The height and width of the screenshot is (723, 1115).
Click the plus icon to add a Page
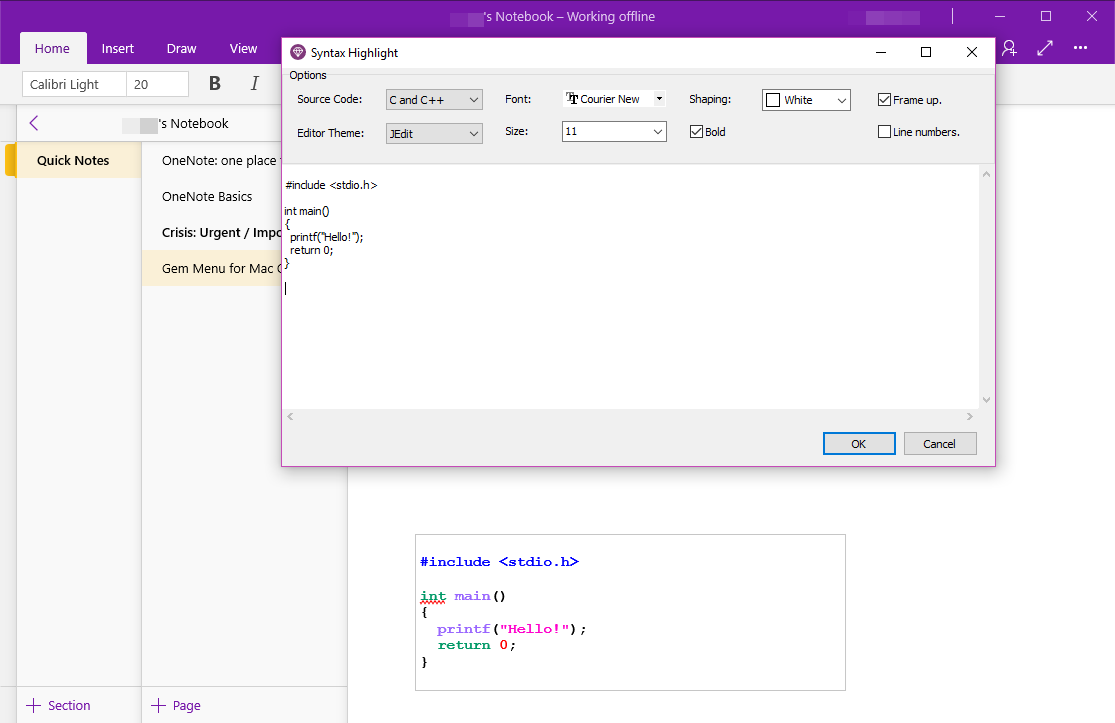click(x=159, y=705)
